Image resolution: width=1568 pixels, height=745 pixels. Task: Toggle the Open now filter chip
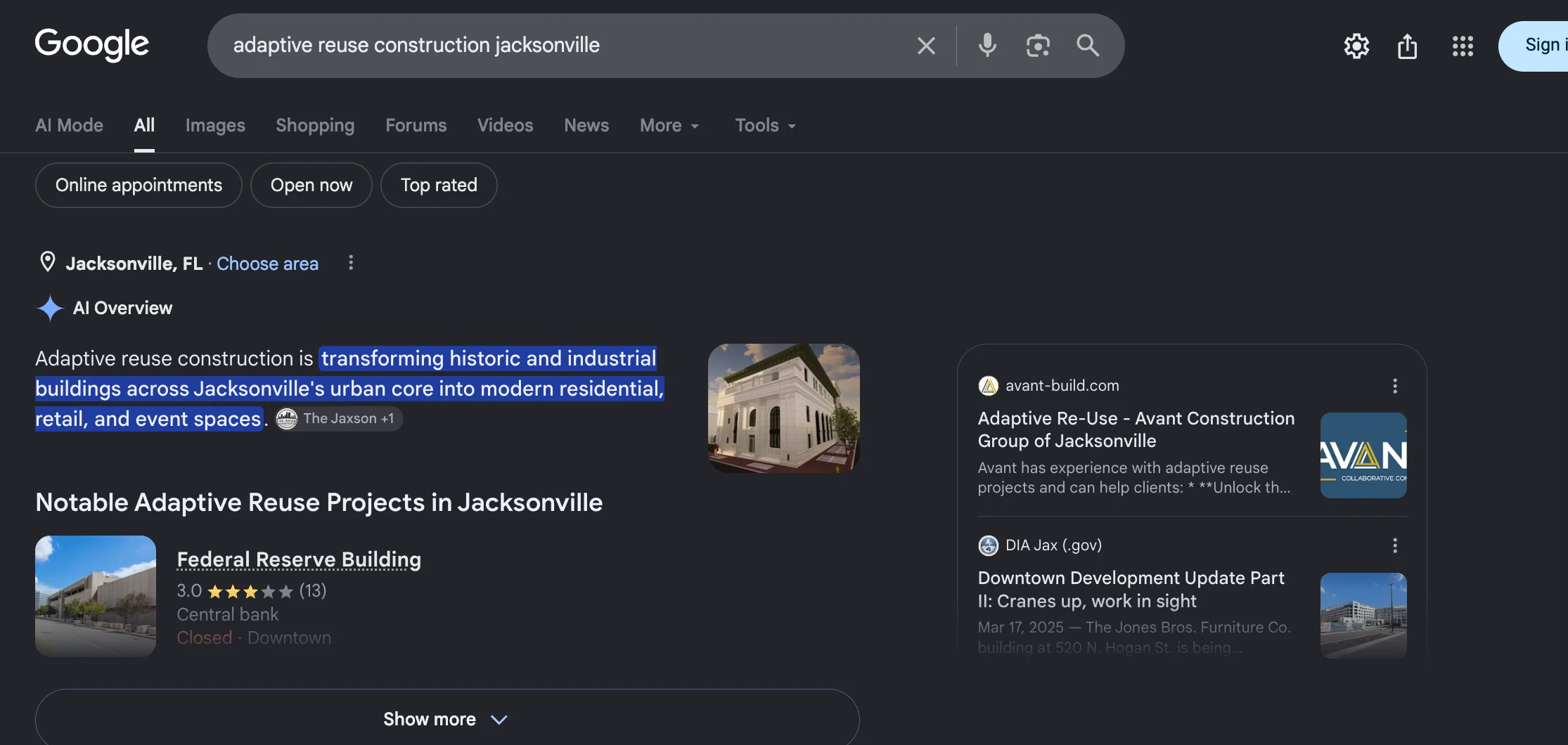point(311,186)
